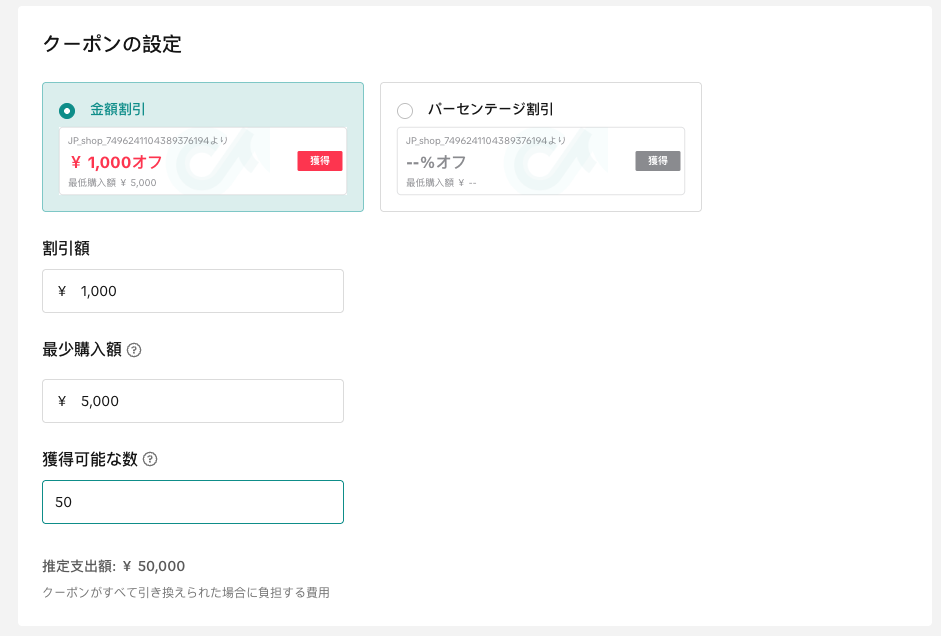Click the 最低購入額 ¥ -- preview line
The height and width of the screenshot is (636, 941).
(x=441, y=183)
